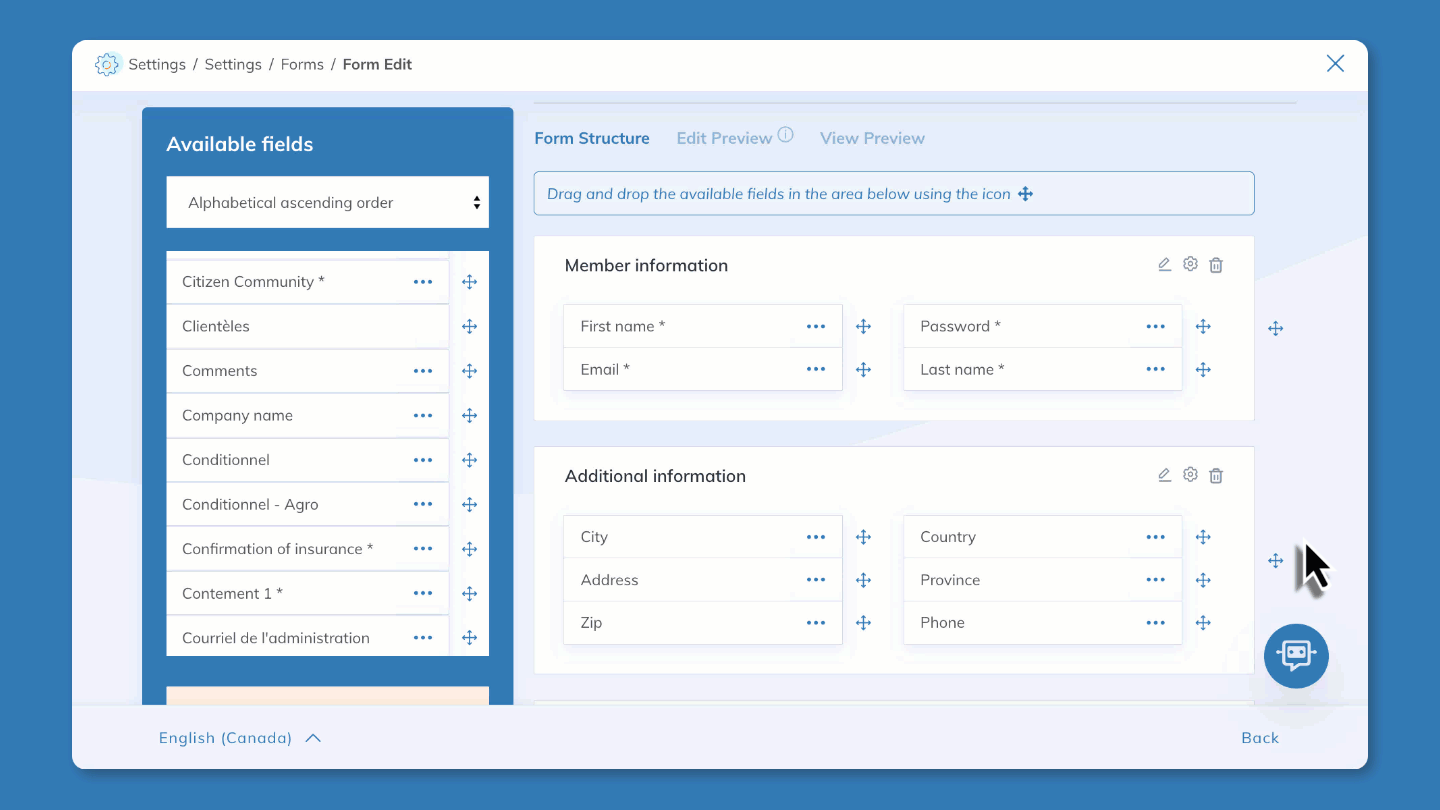
Task: Click the pencil edit icon for Member information
Action: coord(1164,265)
